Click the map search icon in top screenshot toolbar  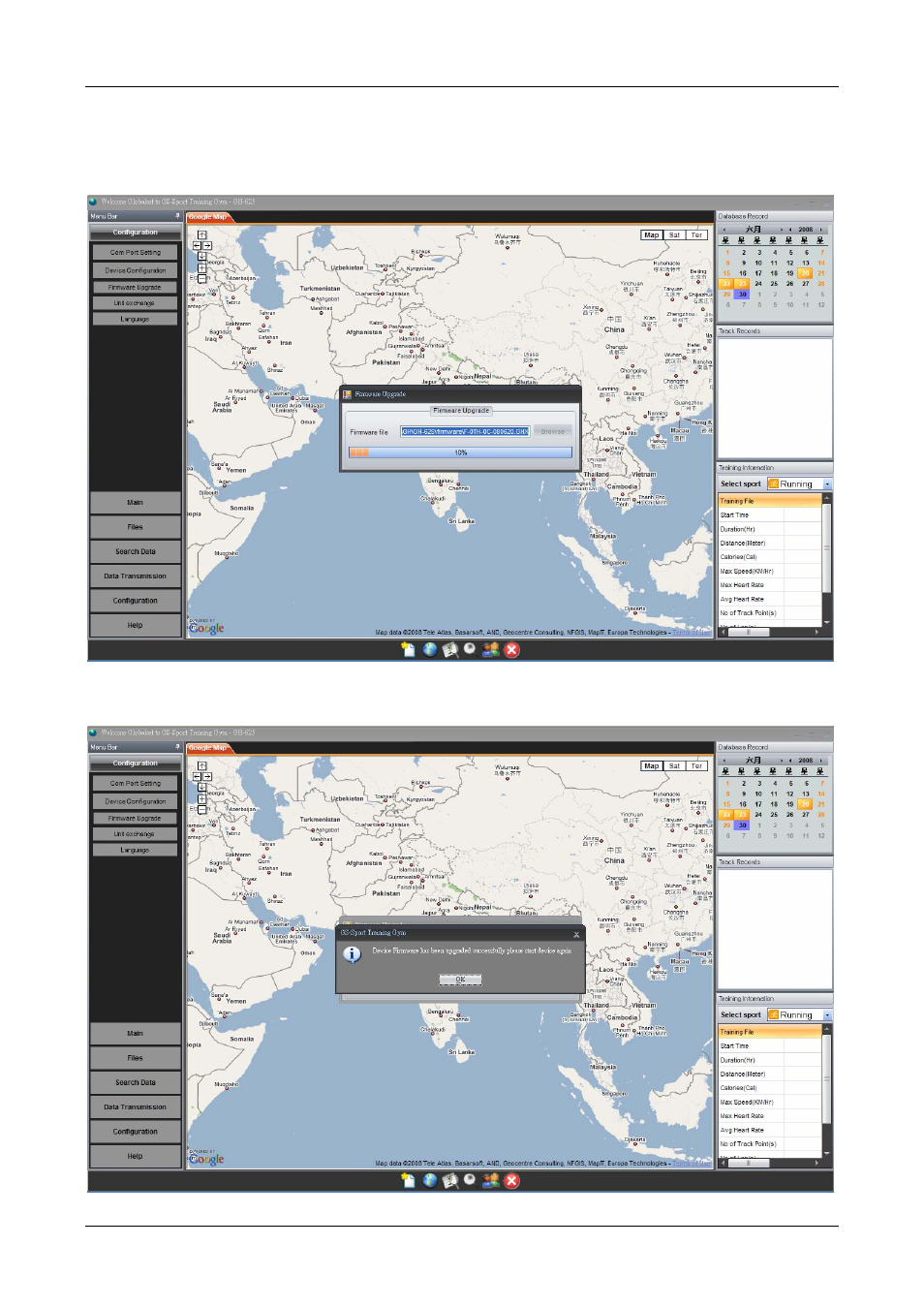tap(449, 649)
